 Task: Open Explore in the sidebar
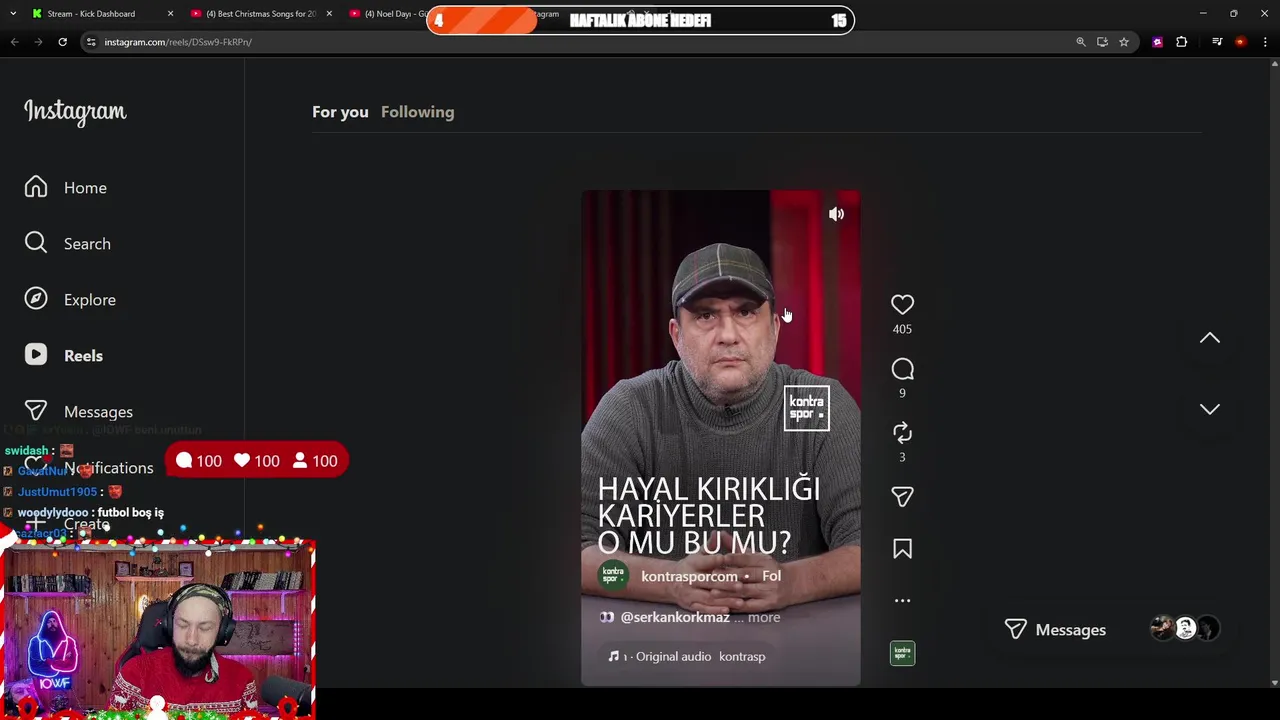[70, 300]
